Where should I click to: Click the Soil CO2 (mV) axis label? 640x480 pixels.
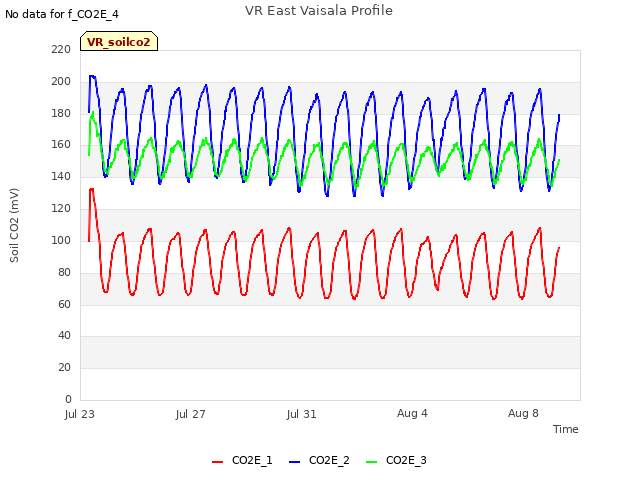pyautogui.click(x=14, y=225)
